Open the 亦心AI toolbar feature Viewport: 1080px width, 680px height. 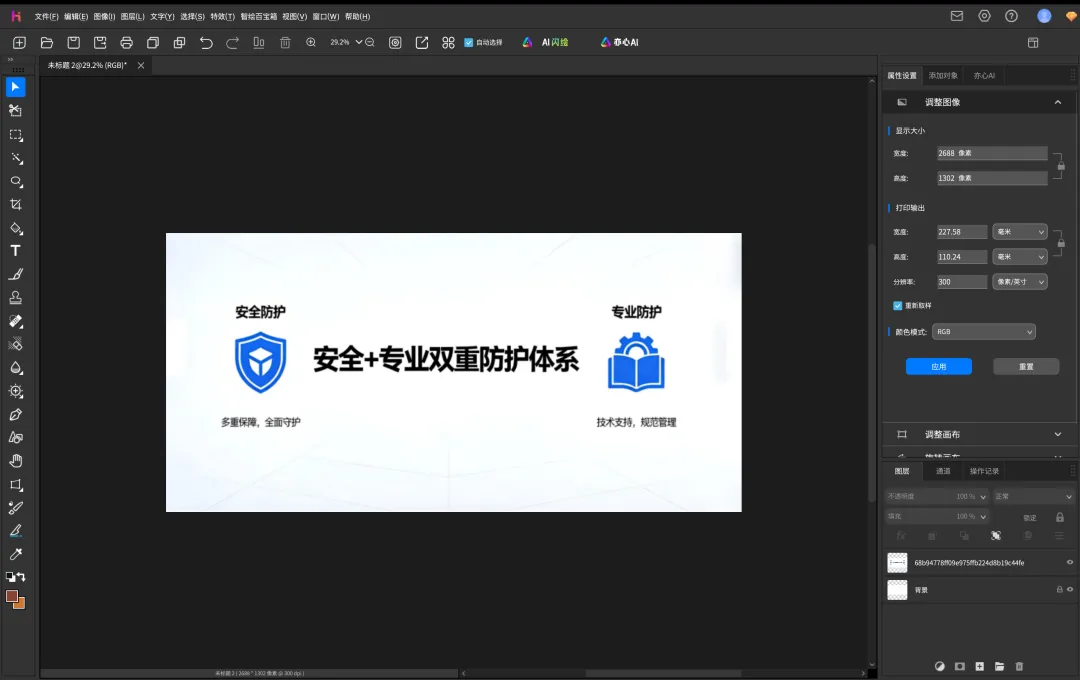pos(620,43)
